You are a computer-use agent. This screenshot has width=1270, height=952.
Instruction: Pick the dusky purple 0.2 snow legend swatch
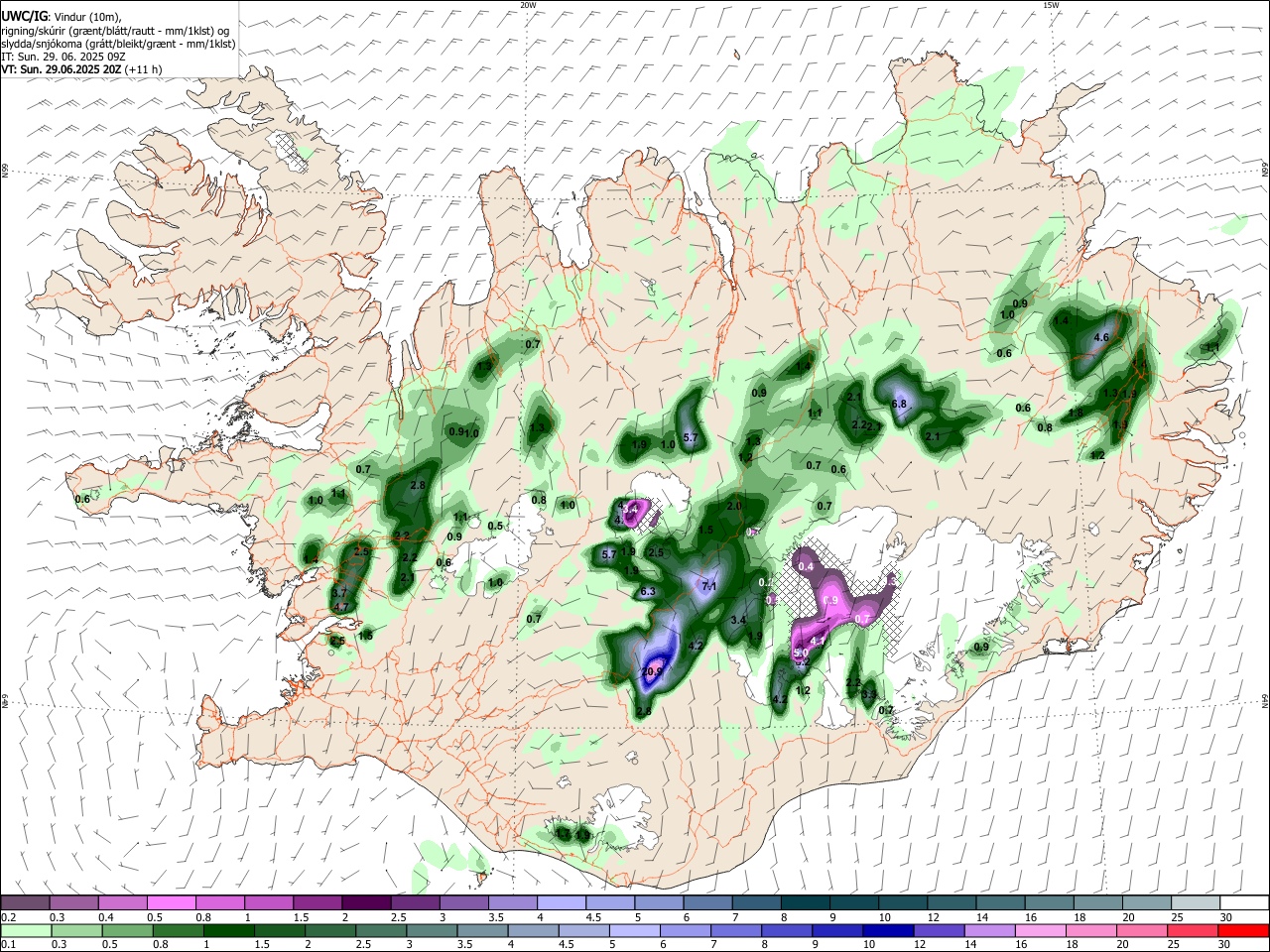point(26,902)
